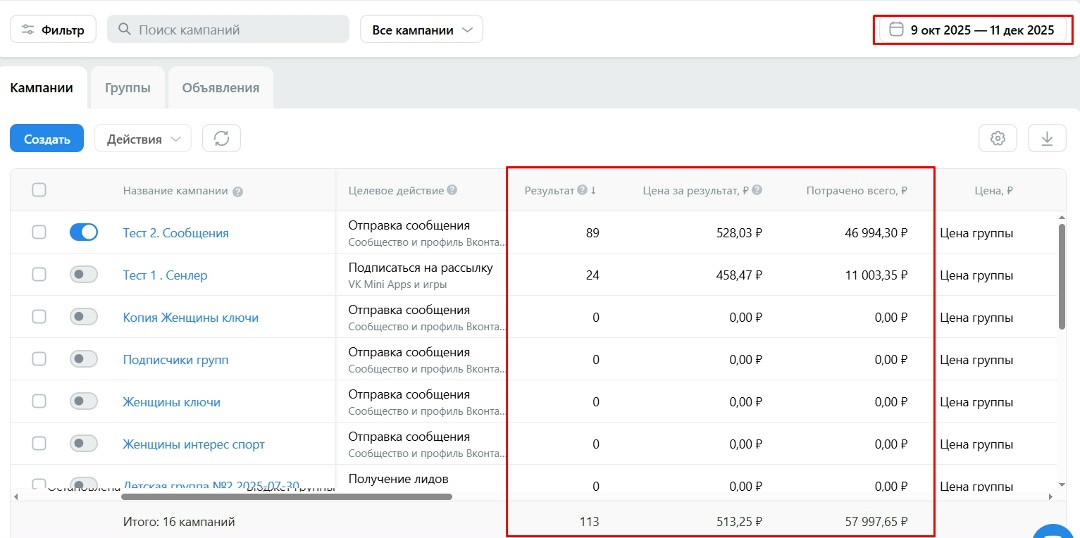Check the box for Тест 2. Сообщения
This screenshot has width=1080, height=538.
click(x=39, y=233)
